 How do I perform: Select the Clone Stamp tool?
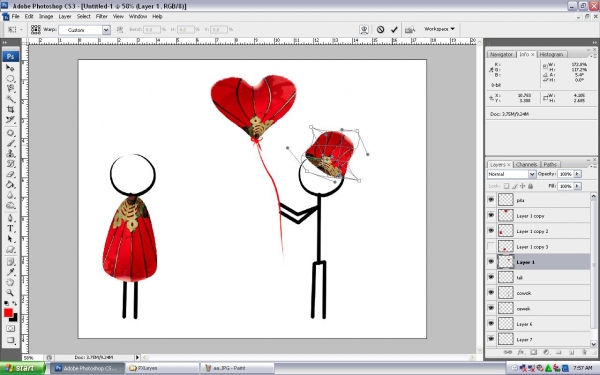[10, 153]
